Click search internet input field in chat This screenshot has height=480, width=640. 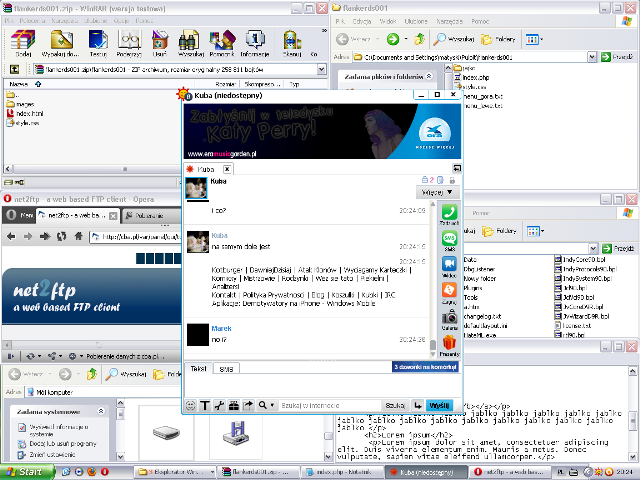[330, 405]
